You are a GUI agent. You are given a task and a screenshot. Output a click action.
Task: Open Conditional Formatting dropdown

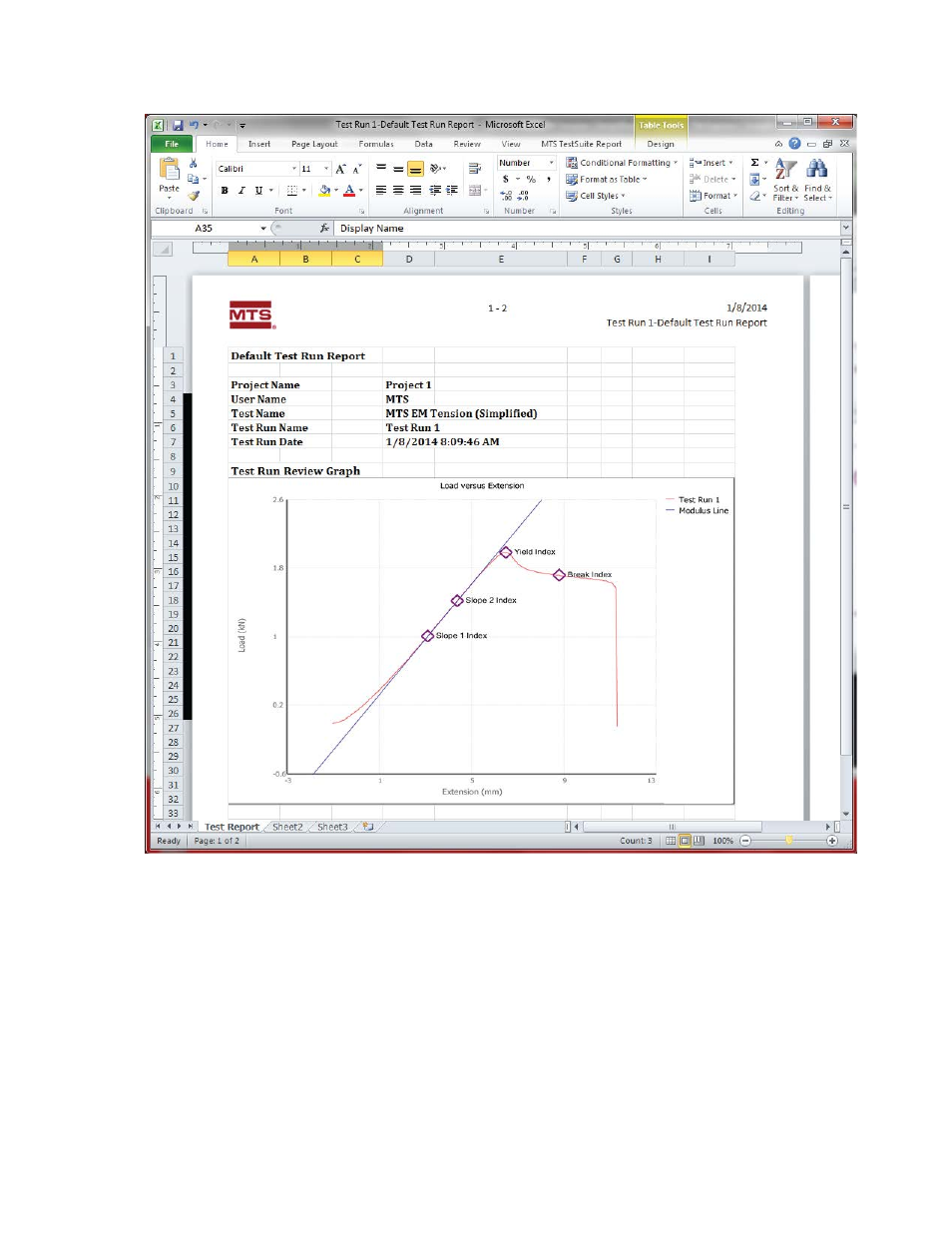pyautogui.click(x=622, y=163)
